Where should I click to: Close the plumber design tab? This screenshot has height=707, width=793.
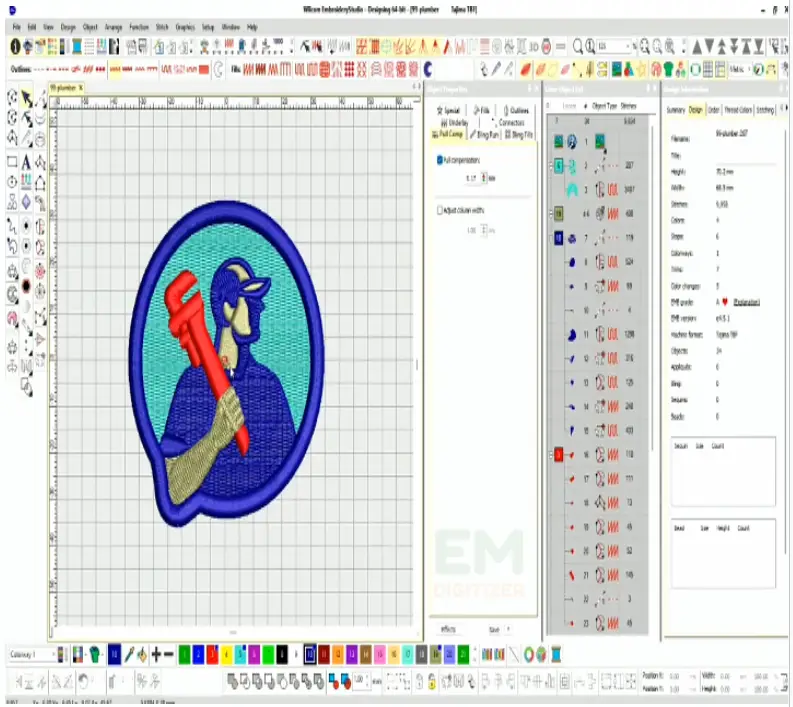(80, 88)
